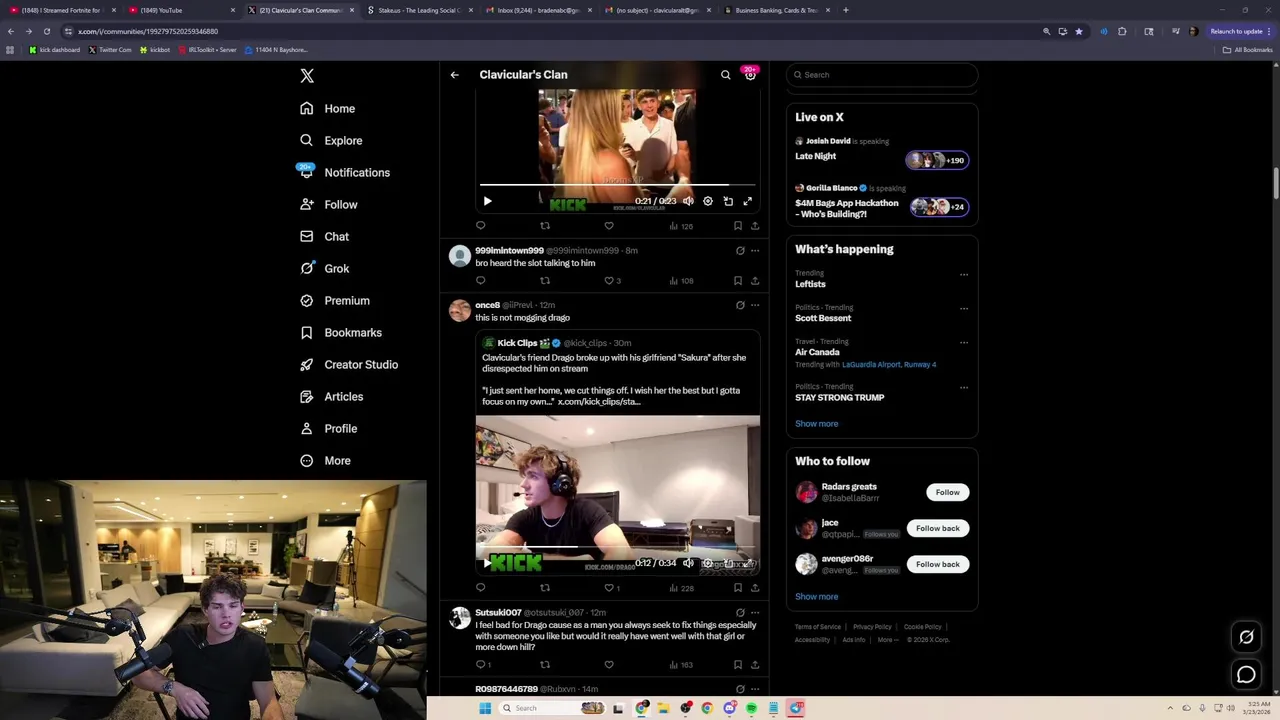Share Sutsuki007's post
The image size is (1280, 720).
pos(755,664)
